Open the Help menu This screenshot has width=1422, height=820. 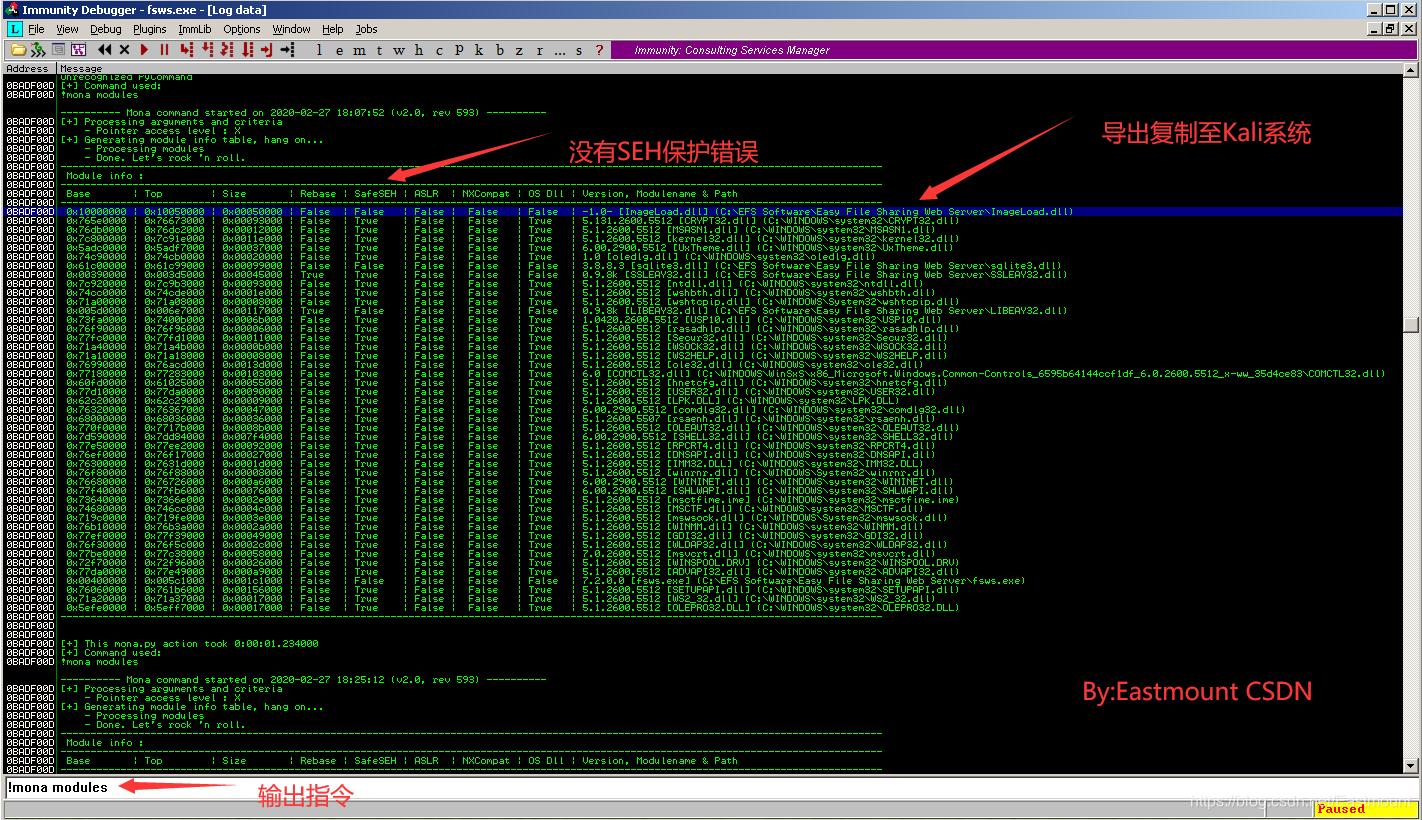333,29
